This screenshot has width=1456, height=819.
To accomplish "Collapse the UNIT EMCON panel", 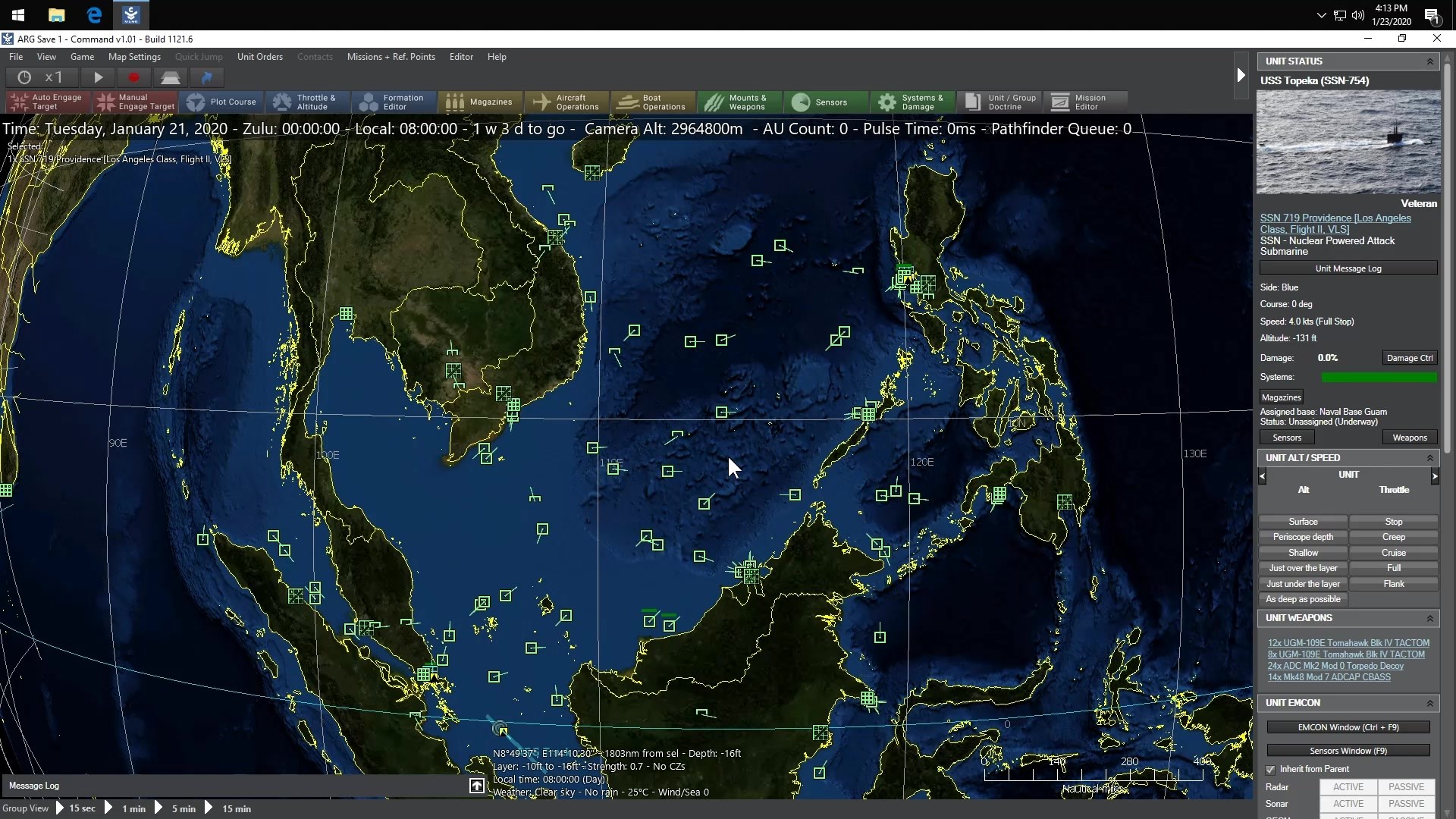I will click(1430, 703).
